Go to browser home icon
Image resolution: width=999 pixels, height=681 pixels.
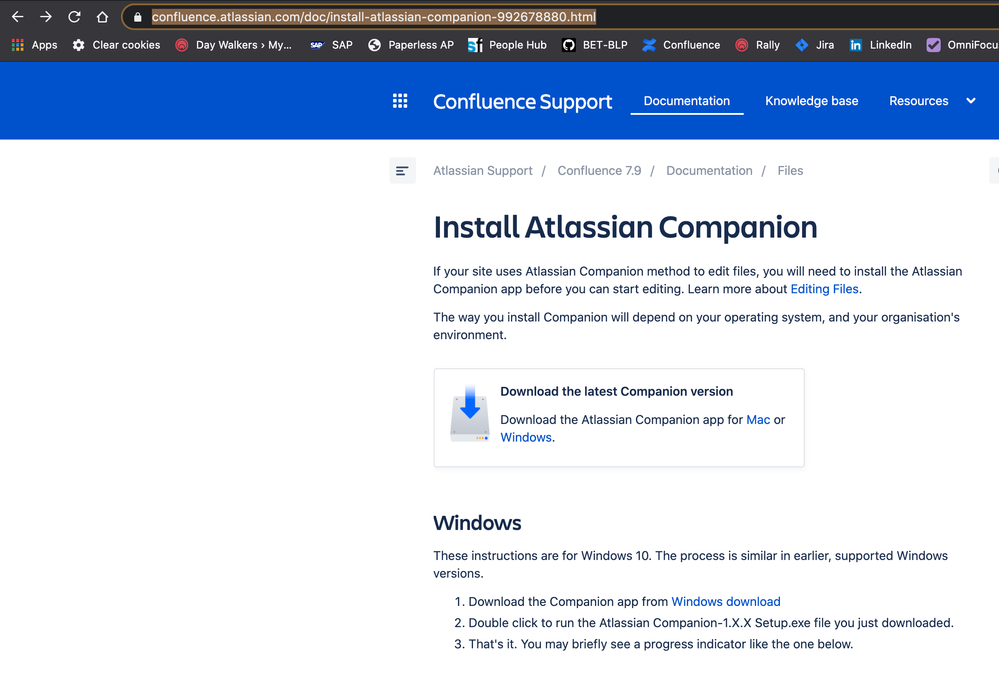point(102,17)
